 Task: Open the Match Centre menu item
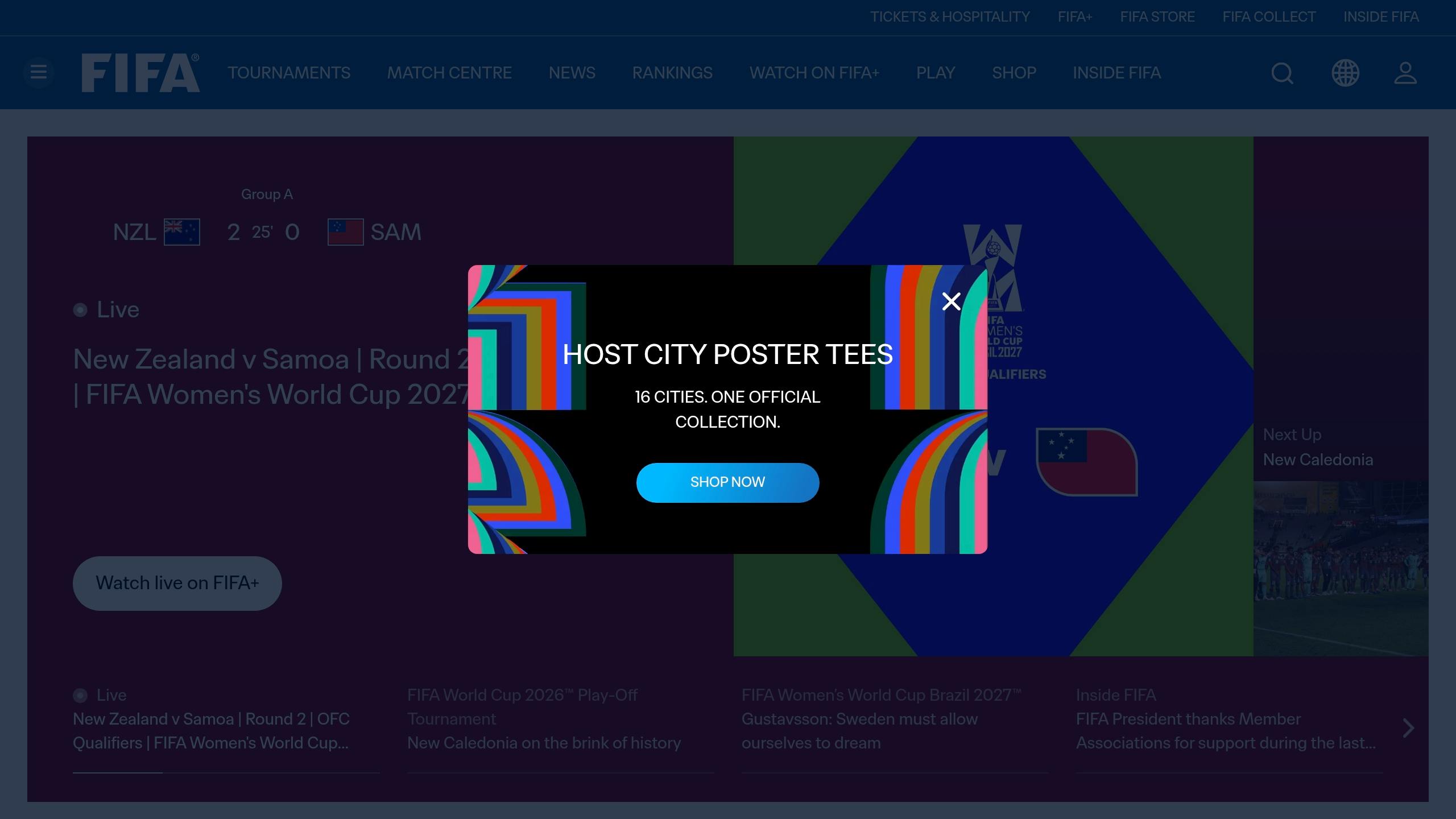pyautogui.click(x=449, y=73)
